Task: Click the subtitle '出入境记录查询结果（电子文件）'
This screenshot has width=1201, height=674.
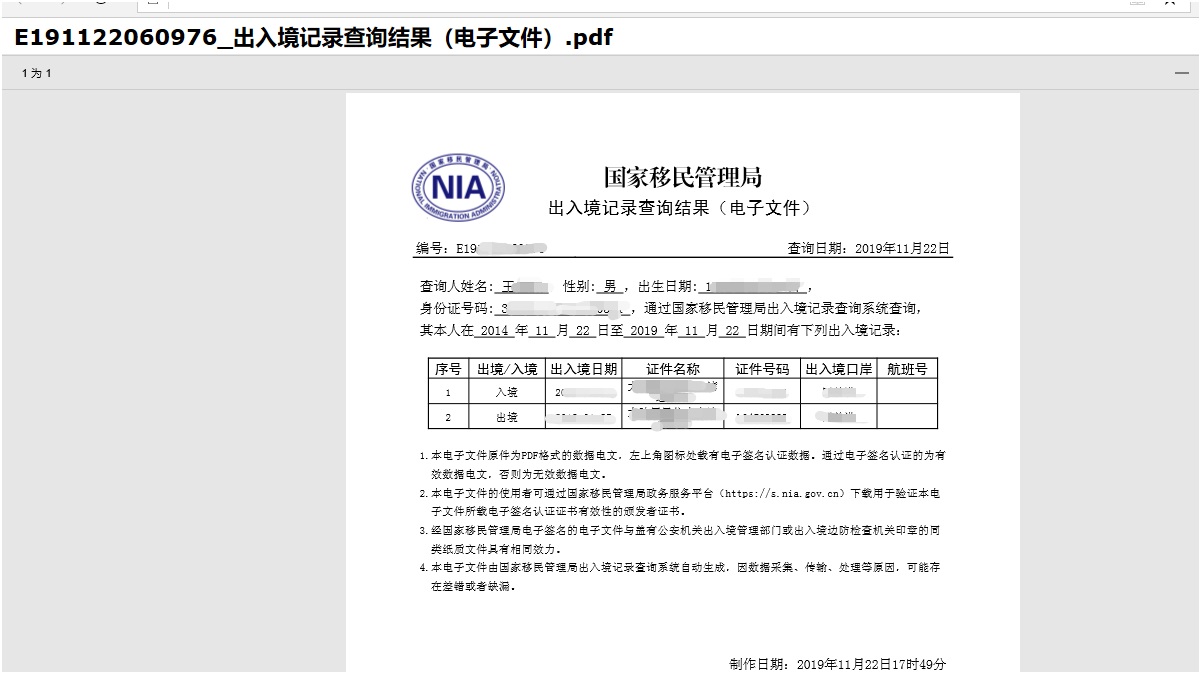Action: pyautogui.click(x=680, y=208)
